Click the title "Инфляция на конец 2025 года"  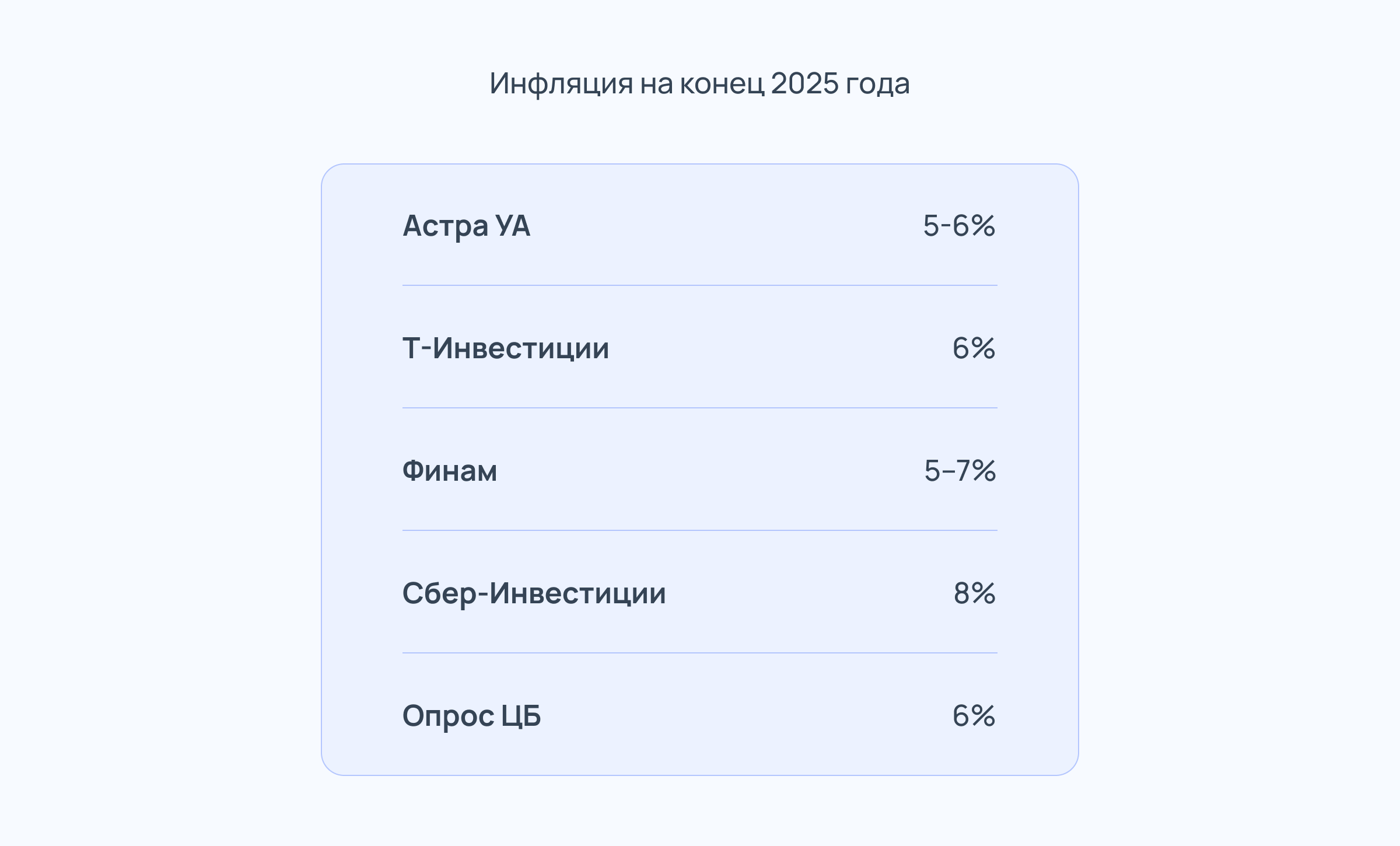(x=699, y=83)
